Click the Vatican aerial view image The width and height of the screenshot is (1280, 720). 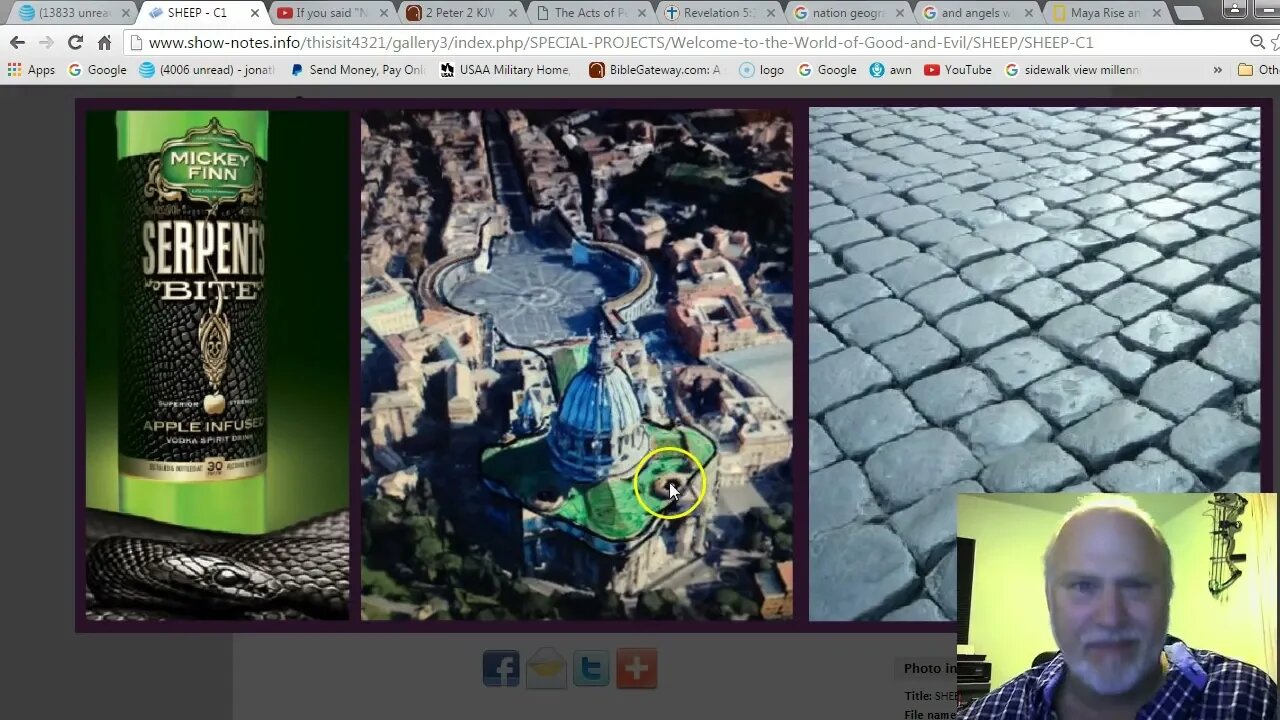point(577,365)
